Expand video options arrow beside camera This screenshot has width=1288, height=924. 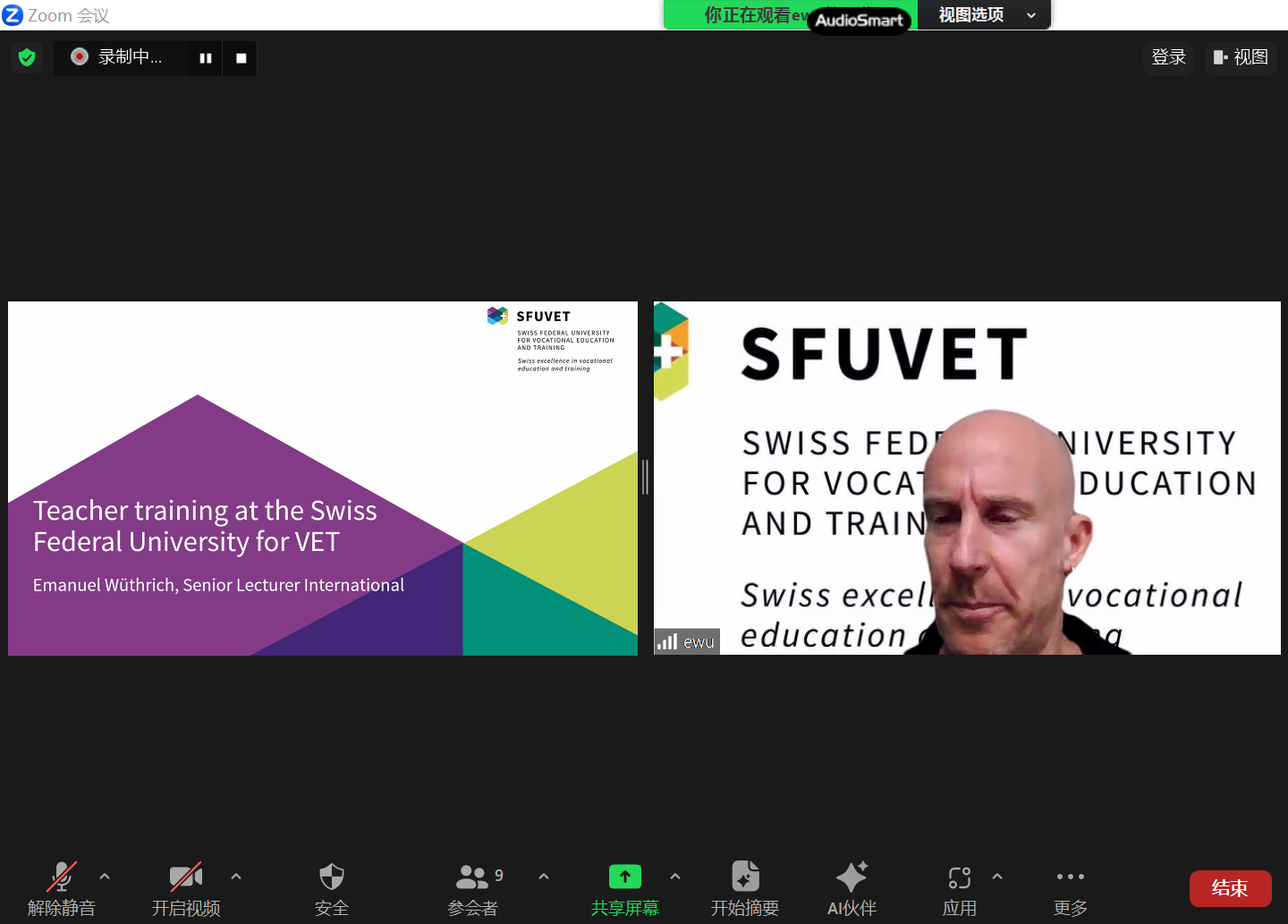click(236, 877)
